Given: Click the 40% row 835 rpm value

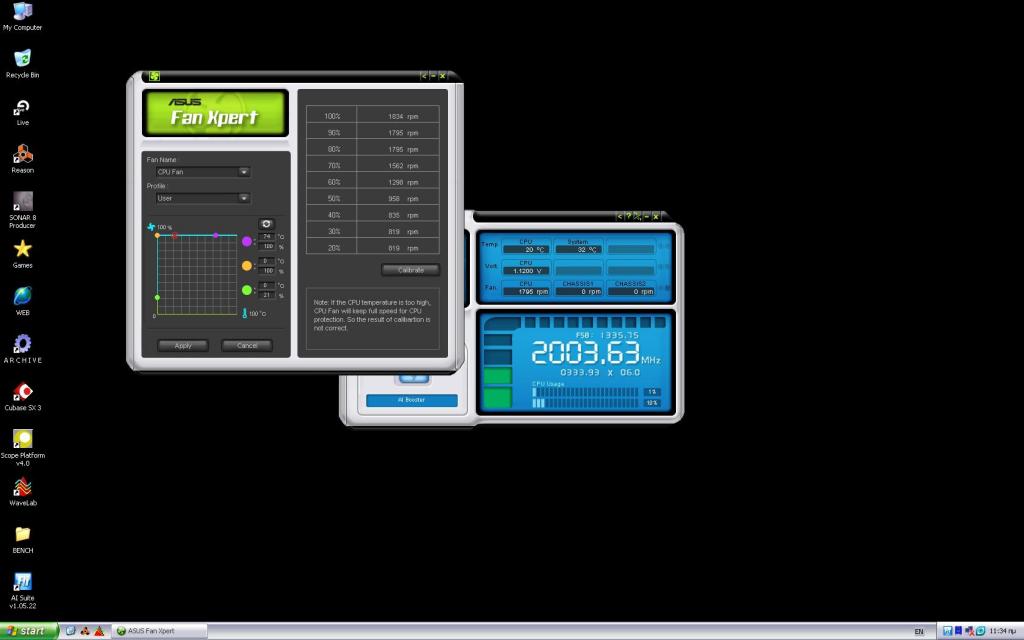Looking at the screenshot, I should [x=403, y=215].
